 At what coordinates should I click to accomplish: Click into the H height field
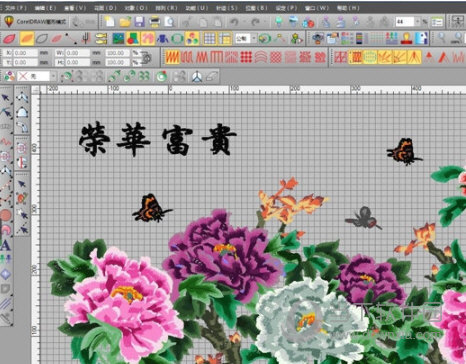click(x=77, y=62)
